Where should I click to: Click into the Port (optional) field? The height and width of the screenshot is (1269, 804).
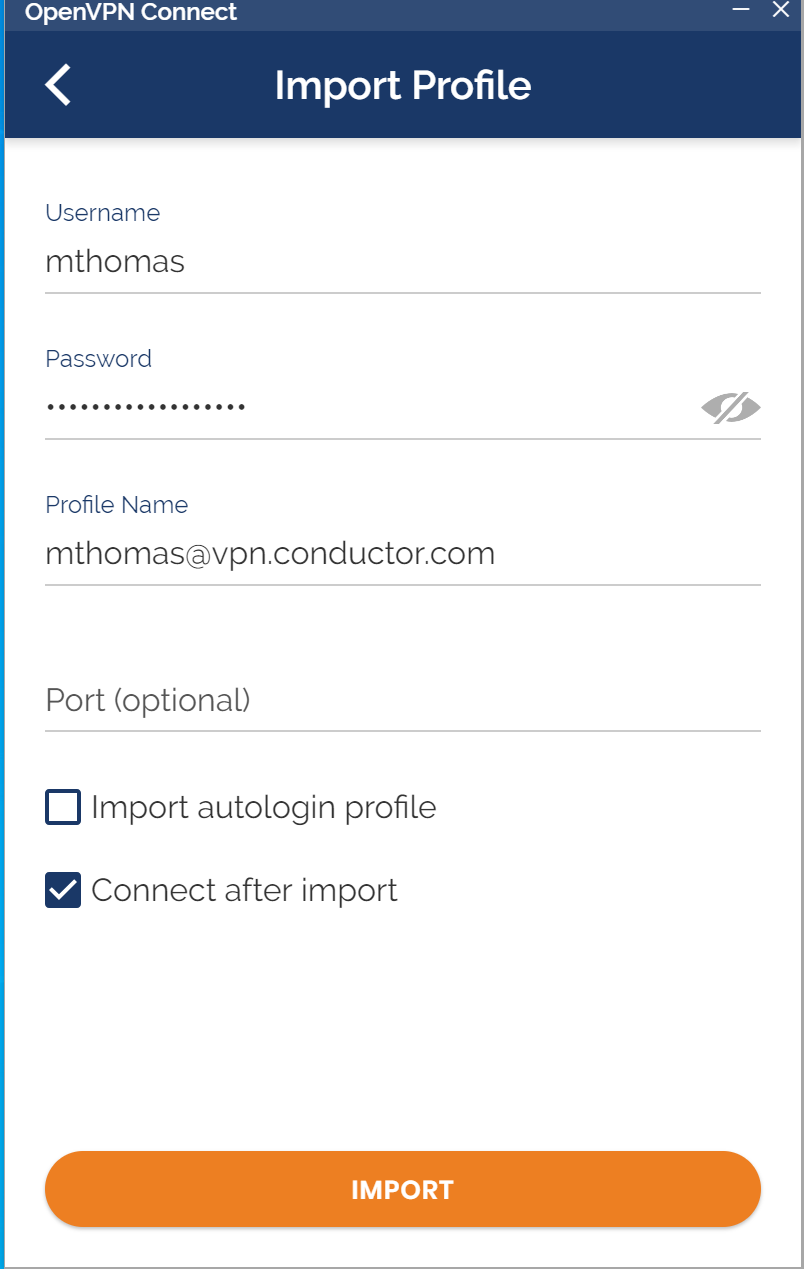(403, 700)
